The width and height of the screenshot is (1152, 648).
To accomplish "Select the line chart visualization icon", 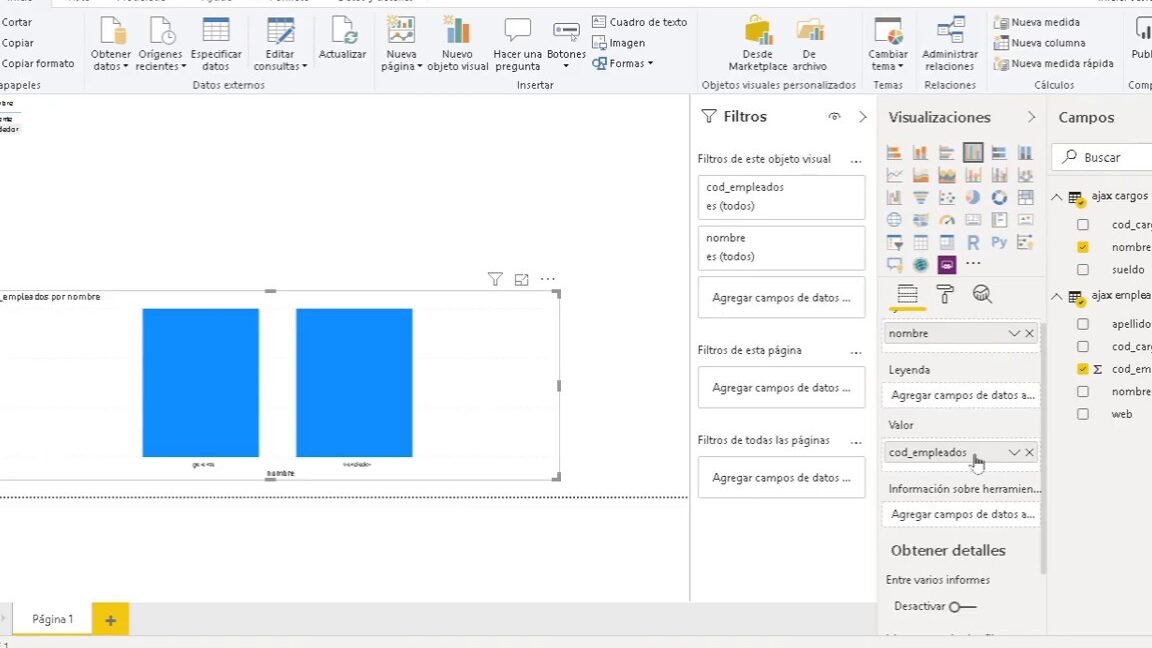I will tap(895, 174).
